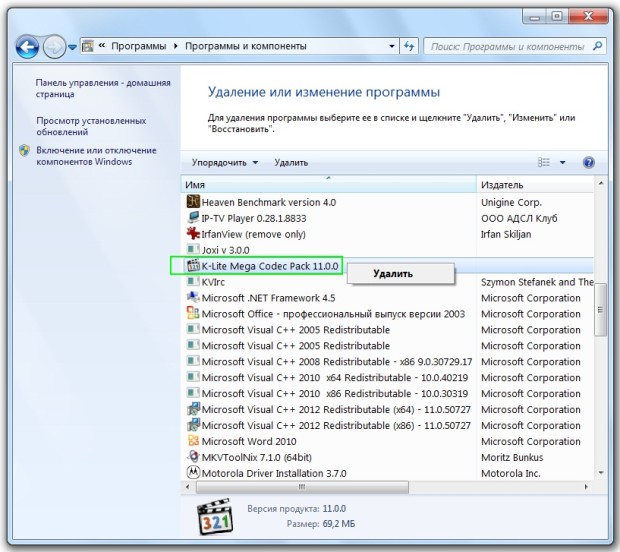Open the view options dropdown arrow
The height and width of the screenshot is (552, 620).
[x=562, y=163]
